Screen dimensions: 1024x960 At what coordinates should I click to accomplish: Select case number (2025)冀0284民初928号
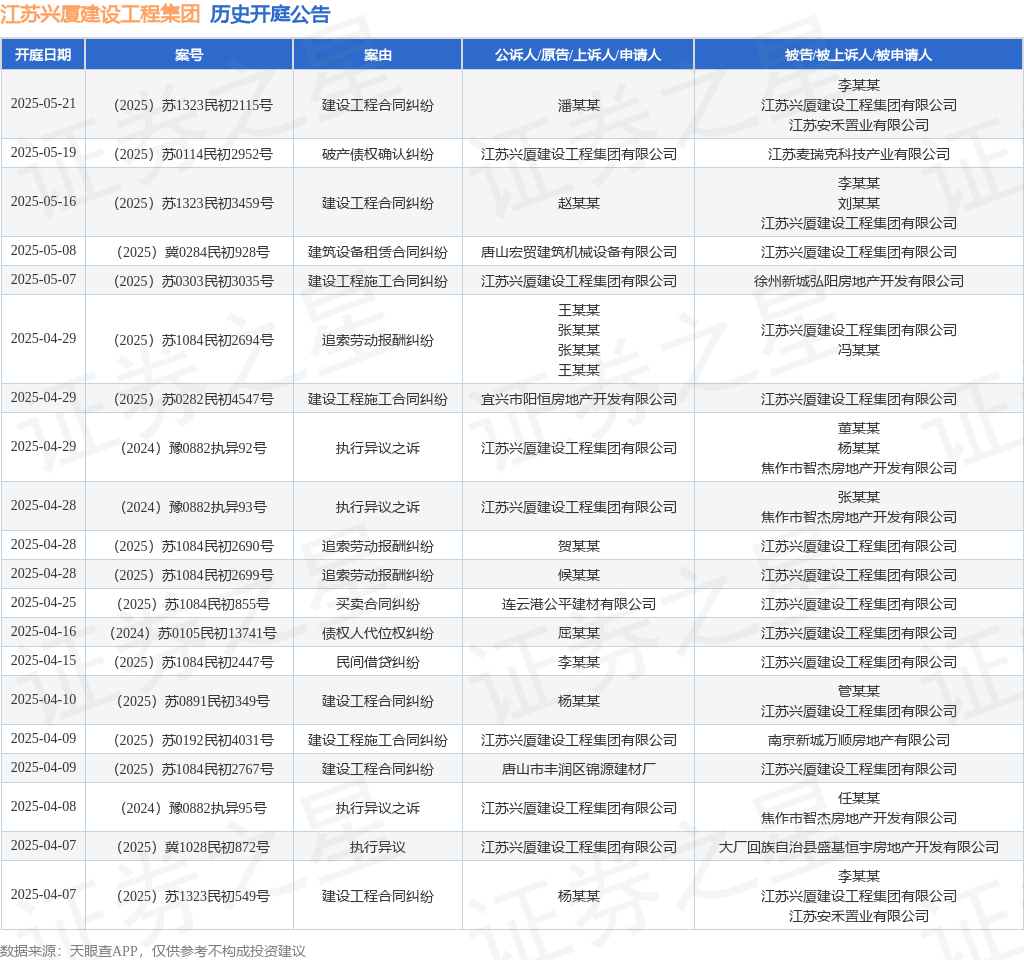[193, 252]
